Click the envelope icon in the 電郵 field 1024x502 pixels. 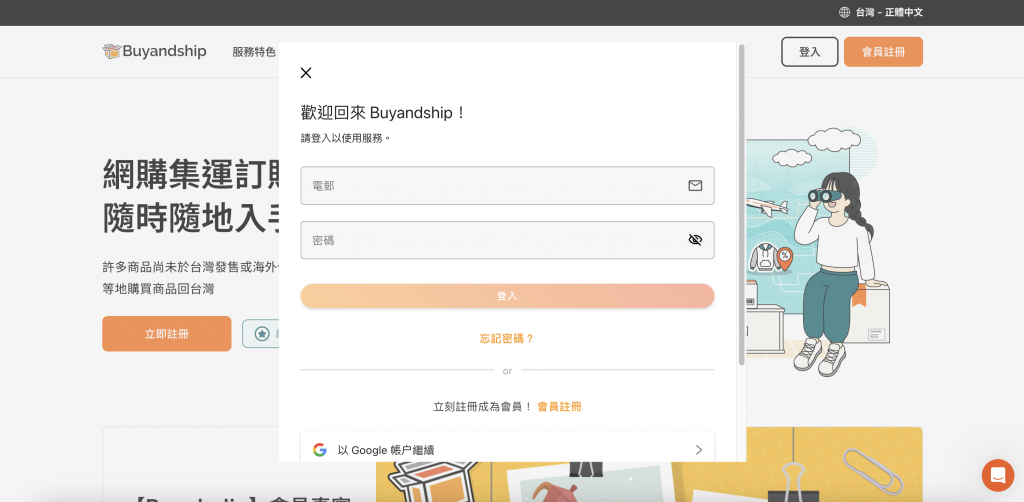point(695,186)
